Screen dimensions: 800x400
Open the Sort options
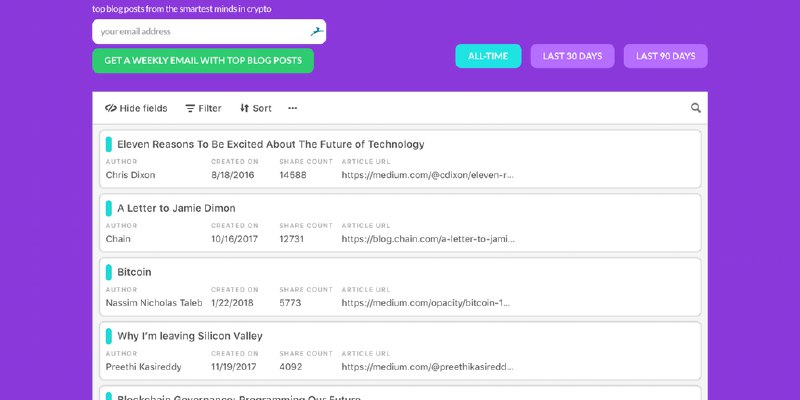[x=256, y=108]
